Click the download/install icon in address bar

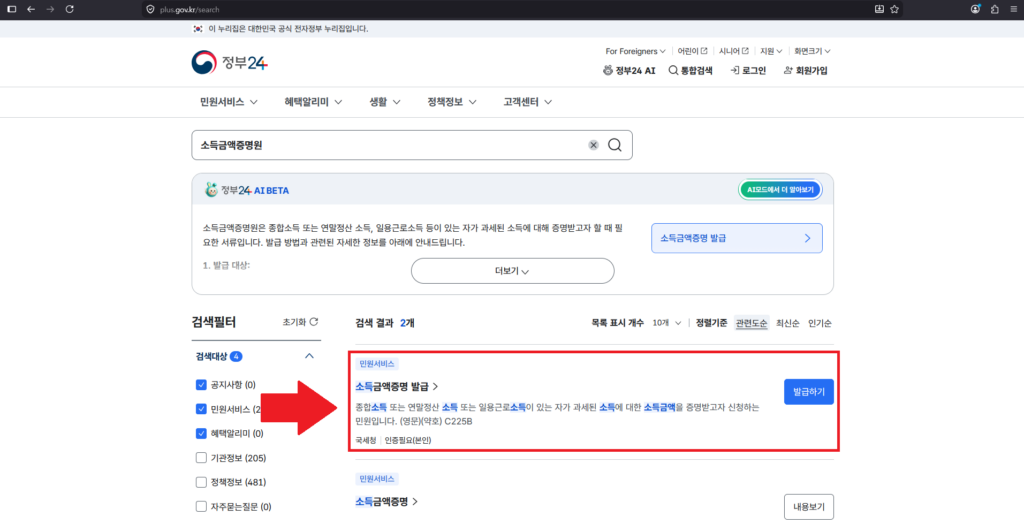coord(879,9)
